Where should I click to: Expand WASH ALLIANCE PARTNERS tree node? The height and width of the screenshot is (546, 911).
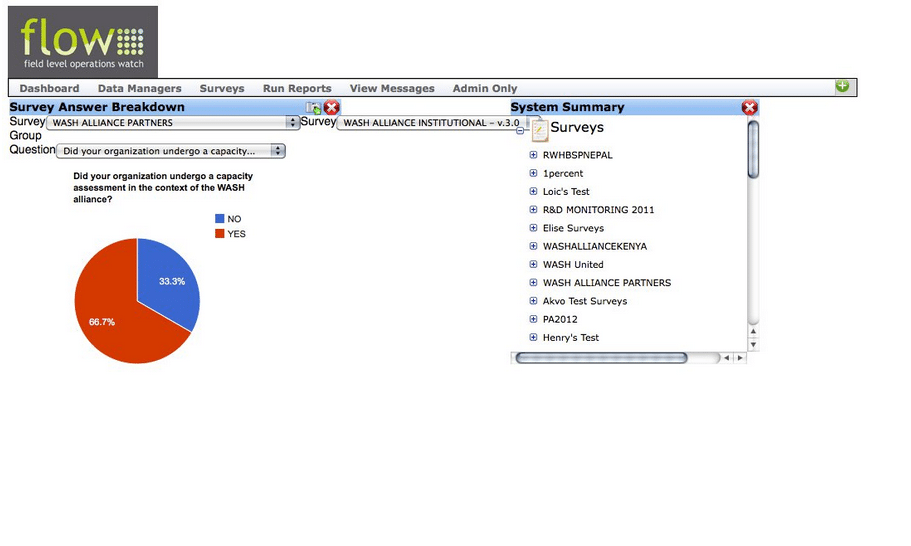533,283
